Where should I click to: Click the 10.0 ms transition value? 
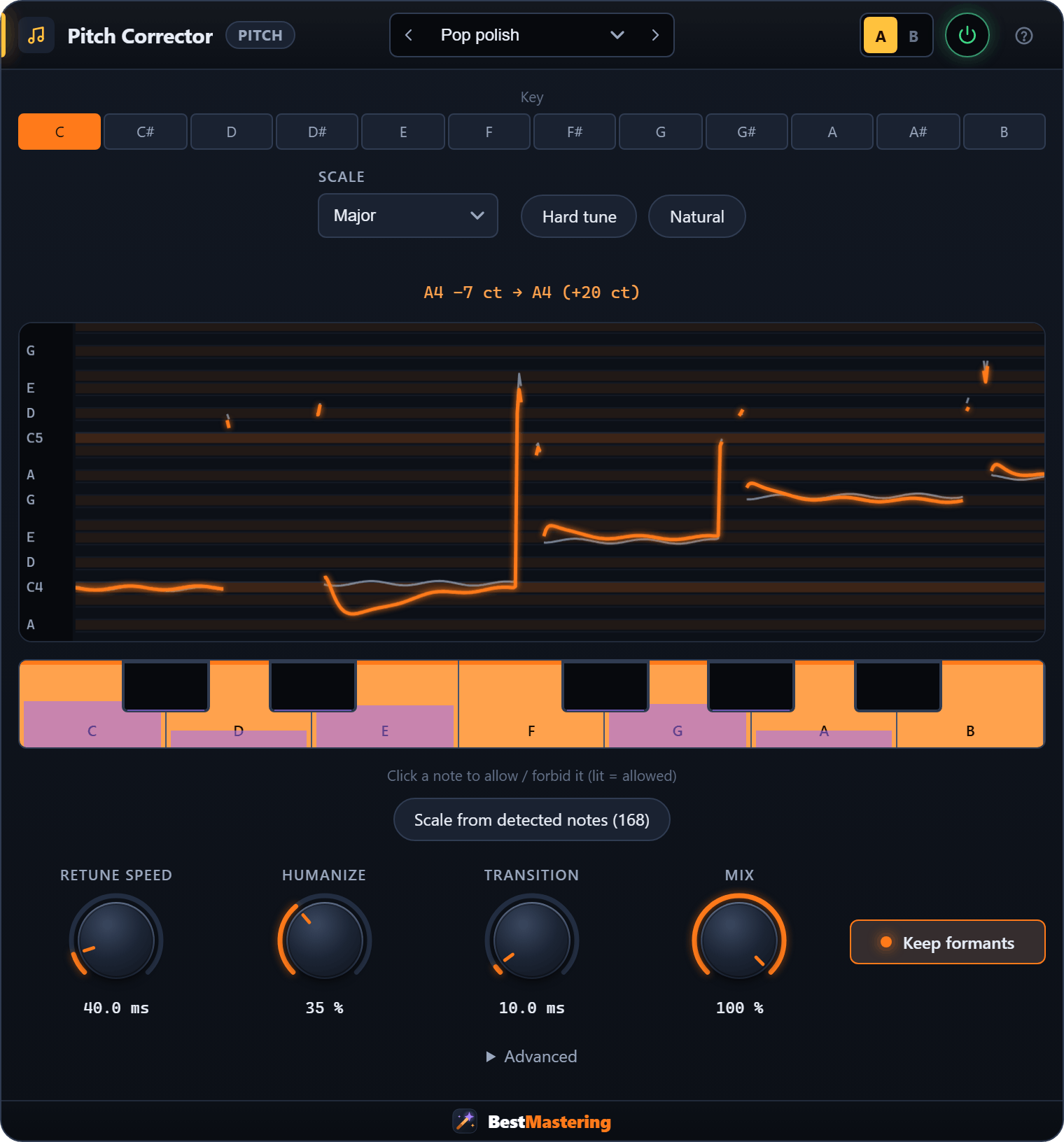pyautogui.click(x=532, y=1008)
